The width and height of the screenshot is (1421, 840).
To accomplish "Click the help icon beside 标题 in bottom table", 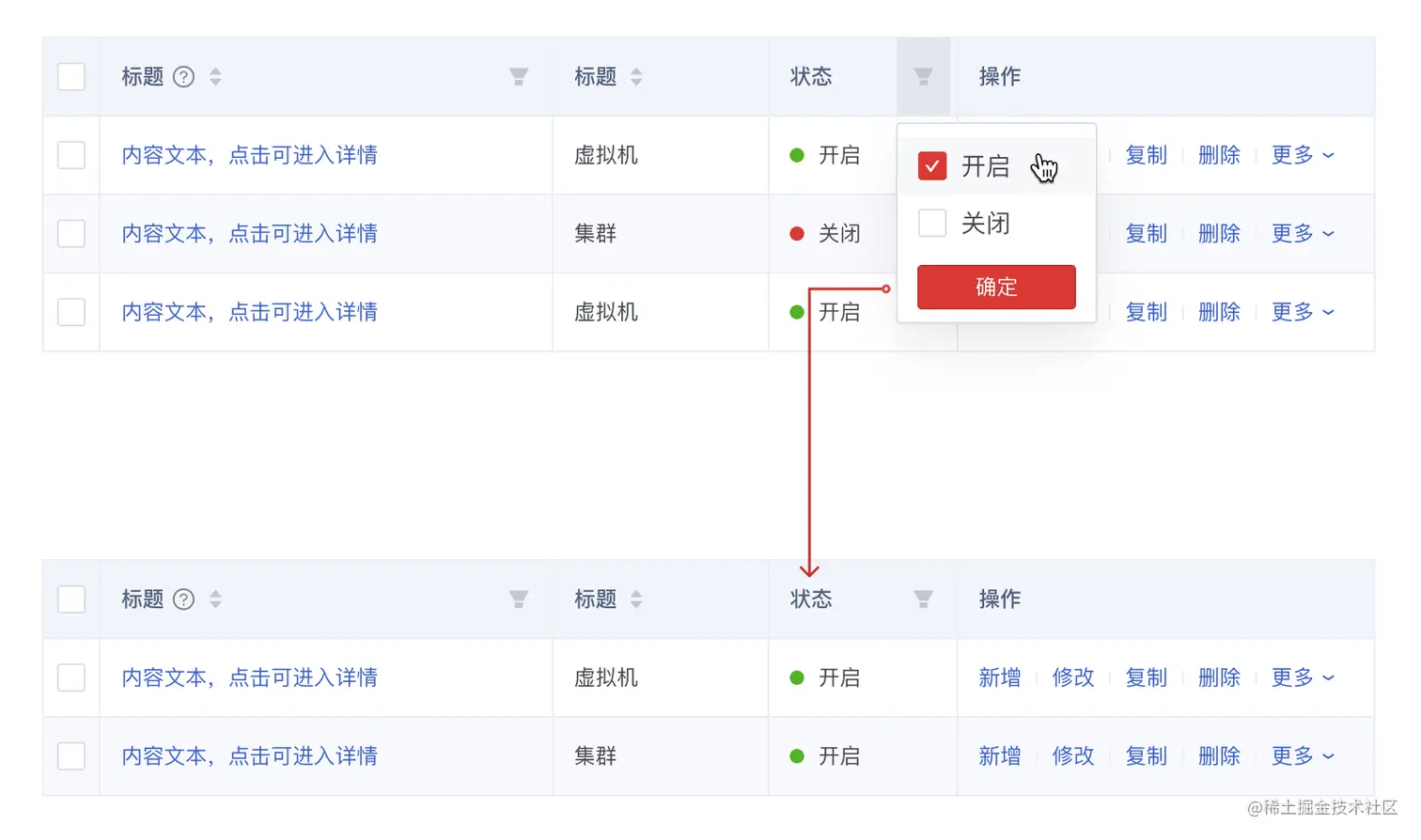I will tap(184, 599).
